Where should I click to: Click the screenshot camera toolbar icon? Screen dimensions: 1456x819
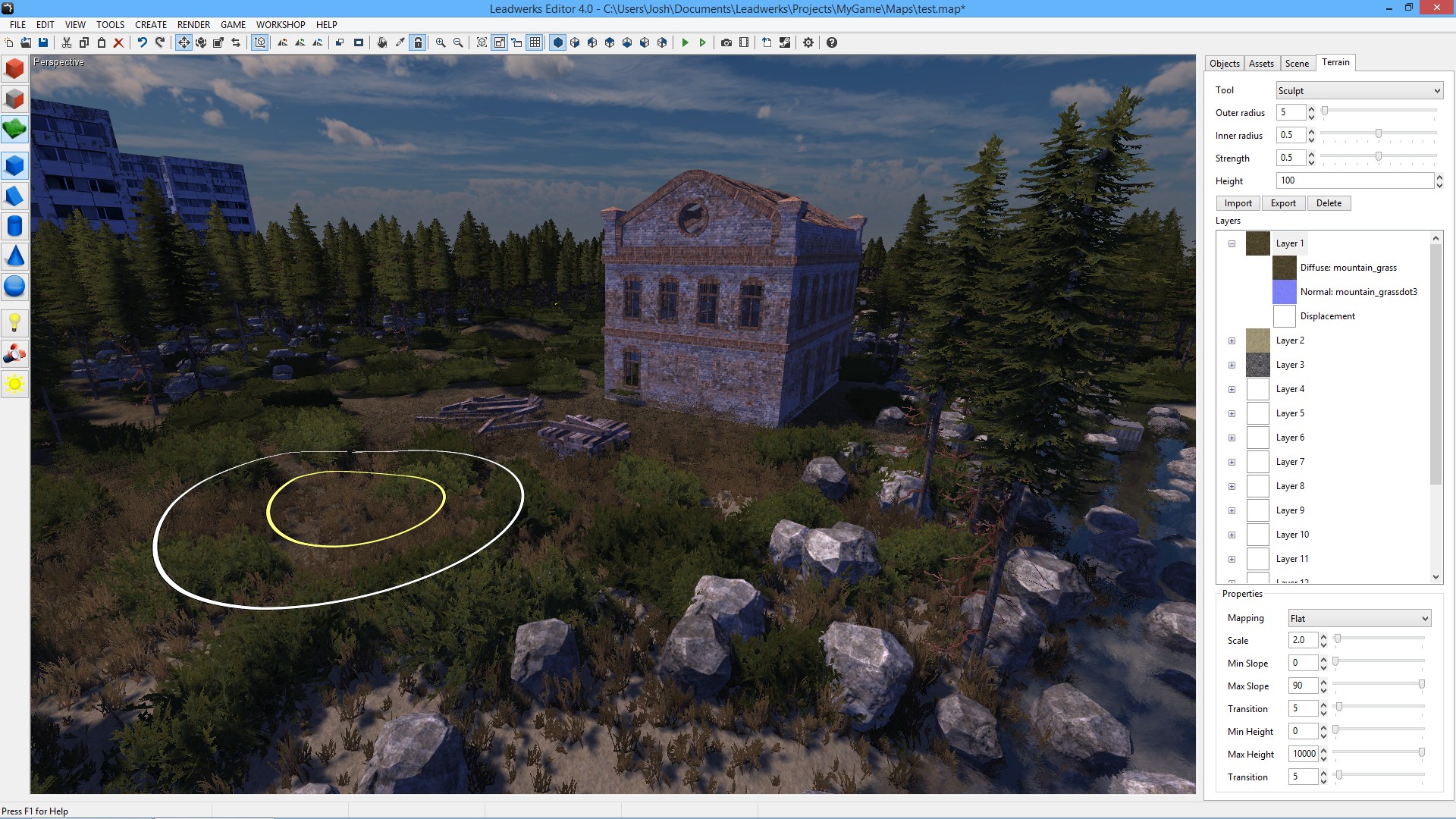click(725, 42)
